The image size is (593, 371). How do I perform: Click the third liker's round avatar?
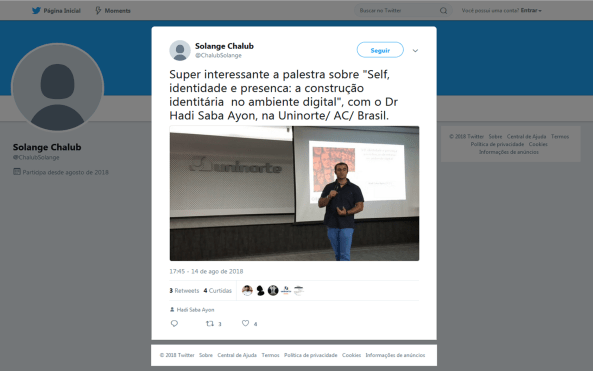coord(273,290)
